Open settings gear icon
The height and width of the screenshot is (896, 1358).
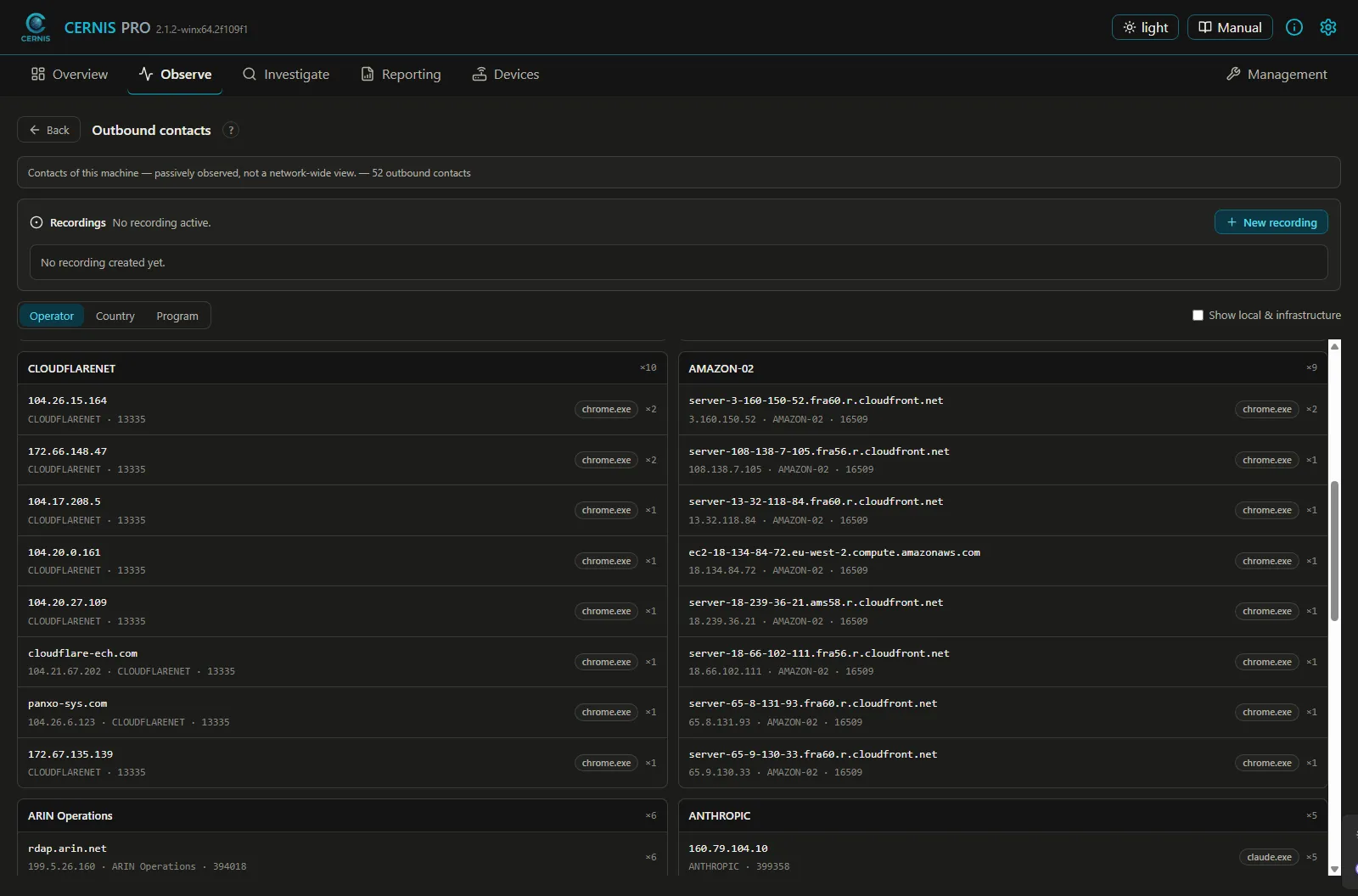(x=1328, y=27)
